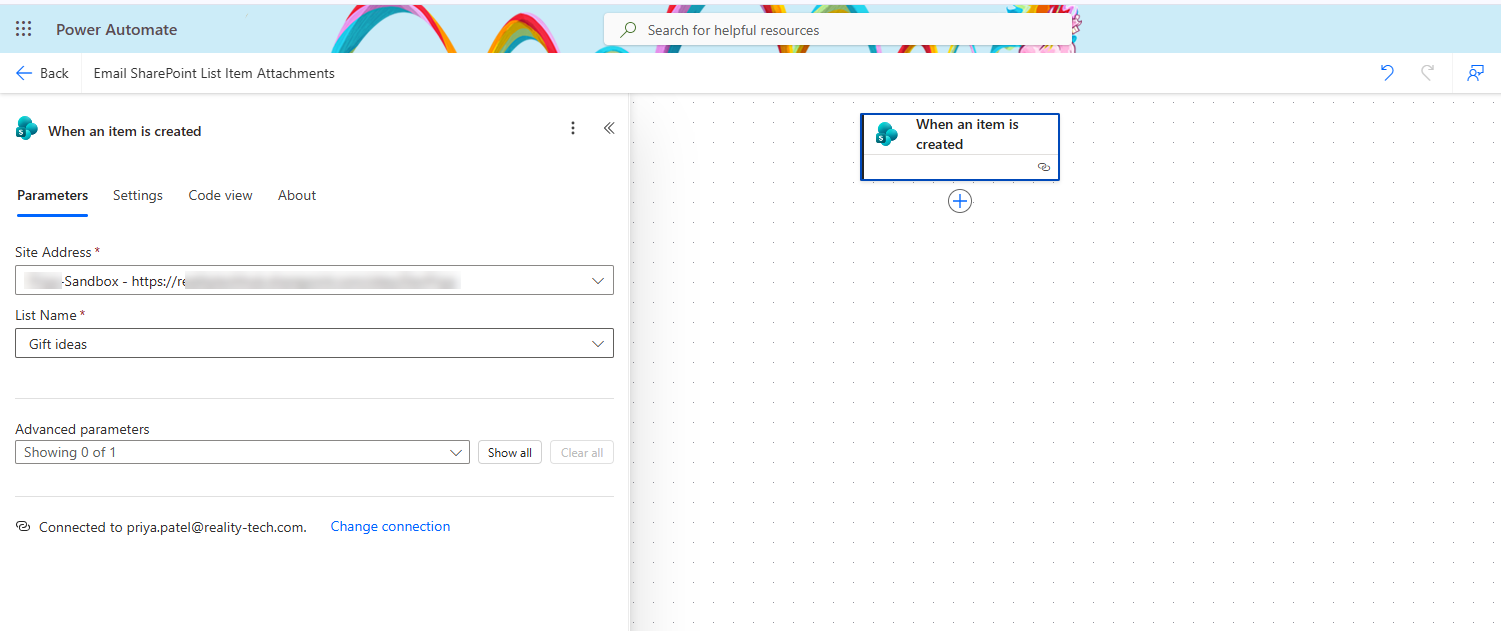Open the About tab
The image size is (1501, 631).
point(297,195)
